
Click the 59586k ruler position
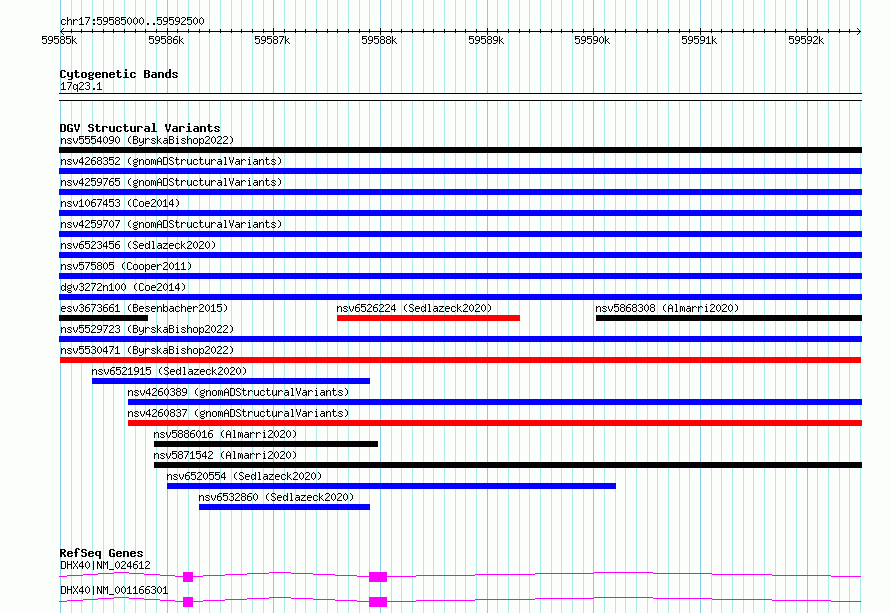pyautogui.click(x=166, y=40)
